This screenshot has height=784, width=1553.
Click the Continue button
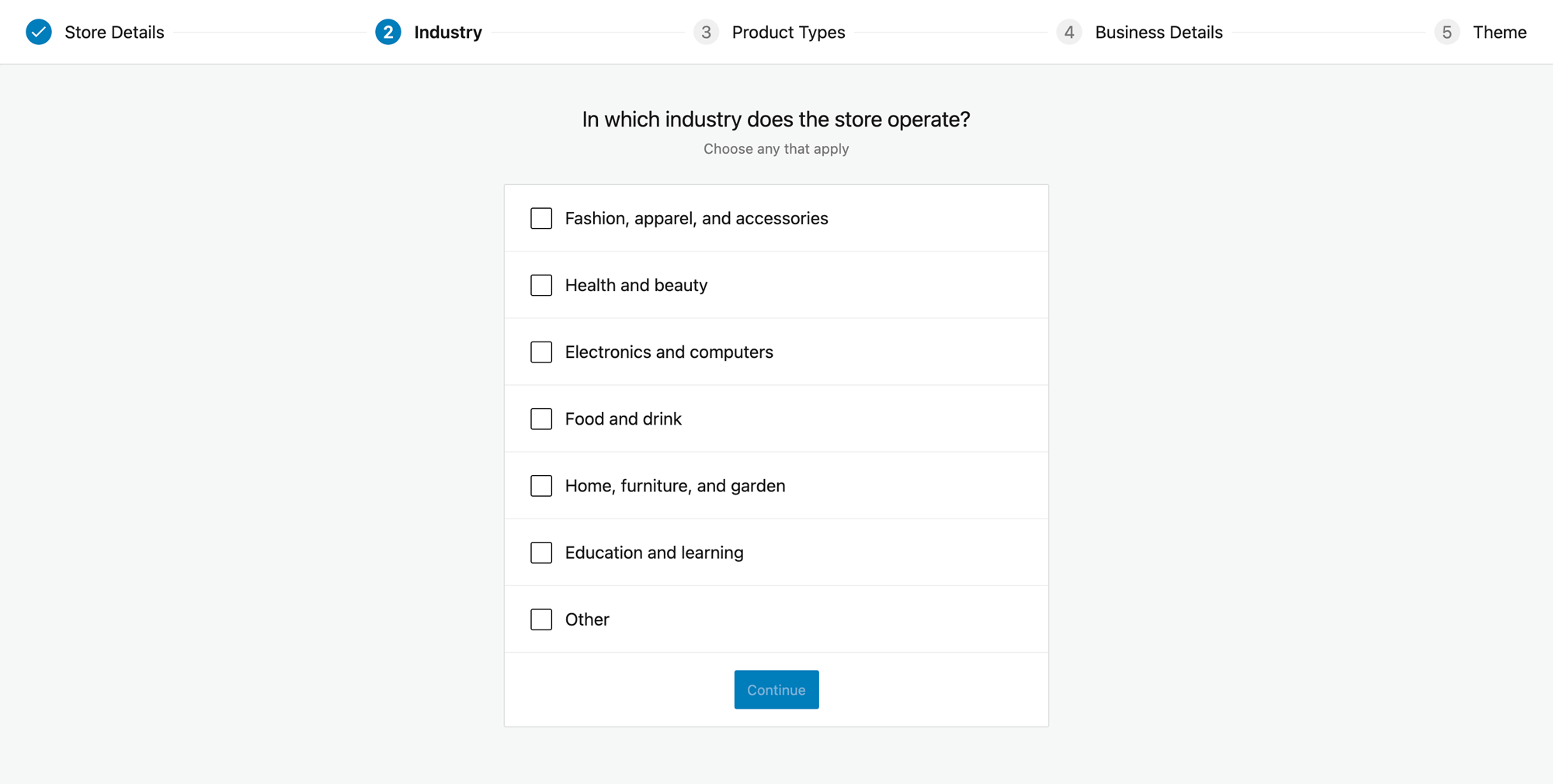click(776, 689)
